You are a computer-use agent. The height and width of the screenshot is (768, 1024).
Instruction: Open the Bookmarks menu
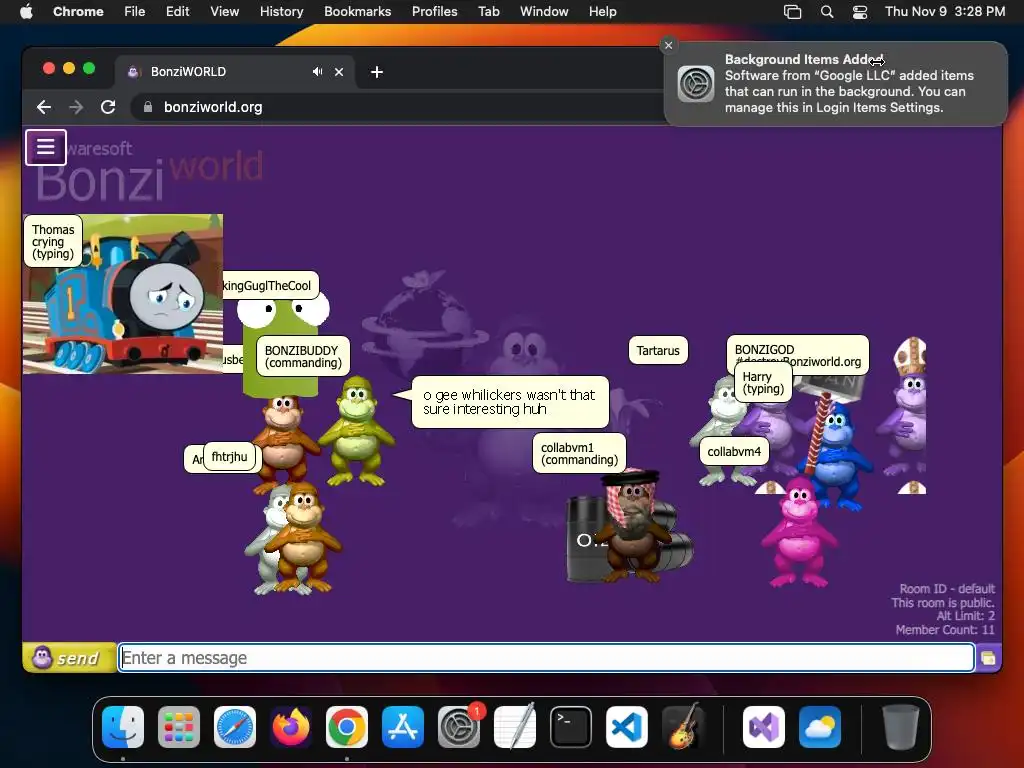(357, 11)
